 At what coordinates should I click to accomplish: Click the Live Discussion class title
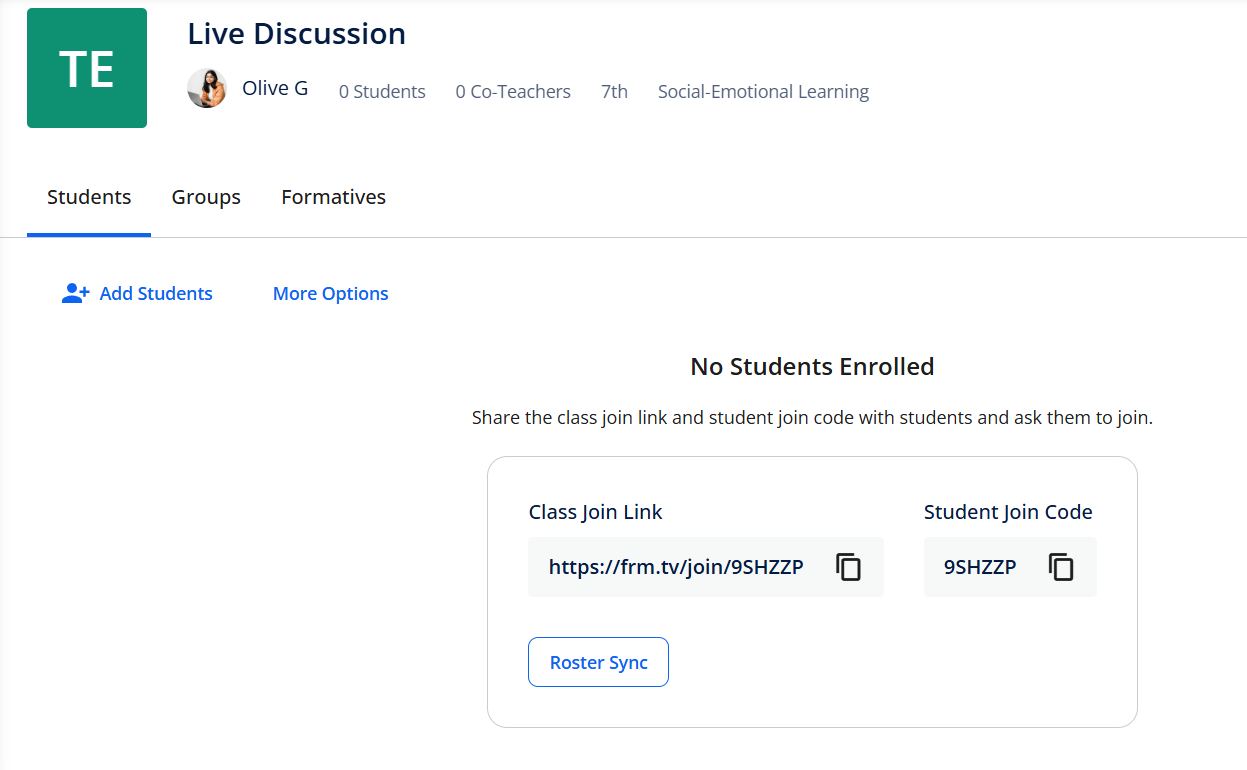click(297, 33)
